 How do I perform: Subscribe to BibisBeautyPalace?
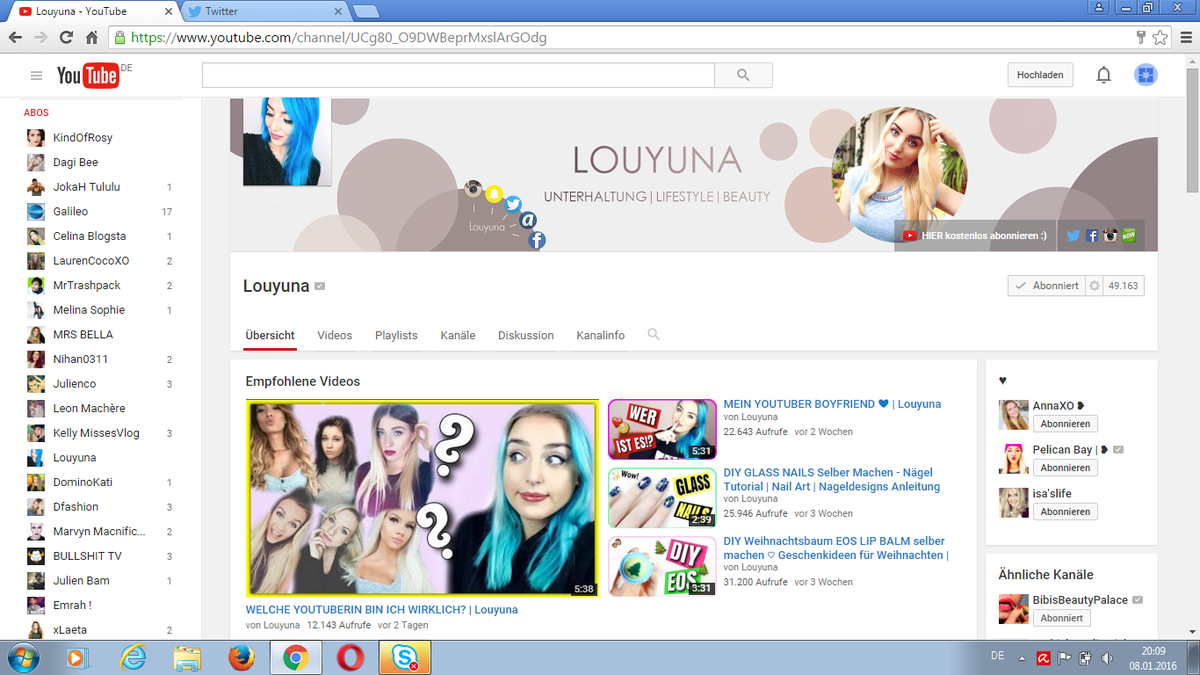(x=1061, y=618)
